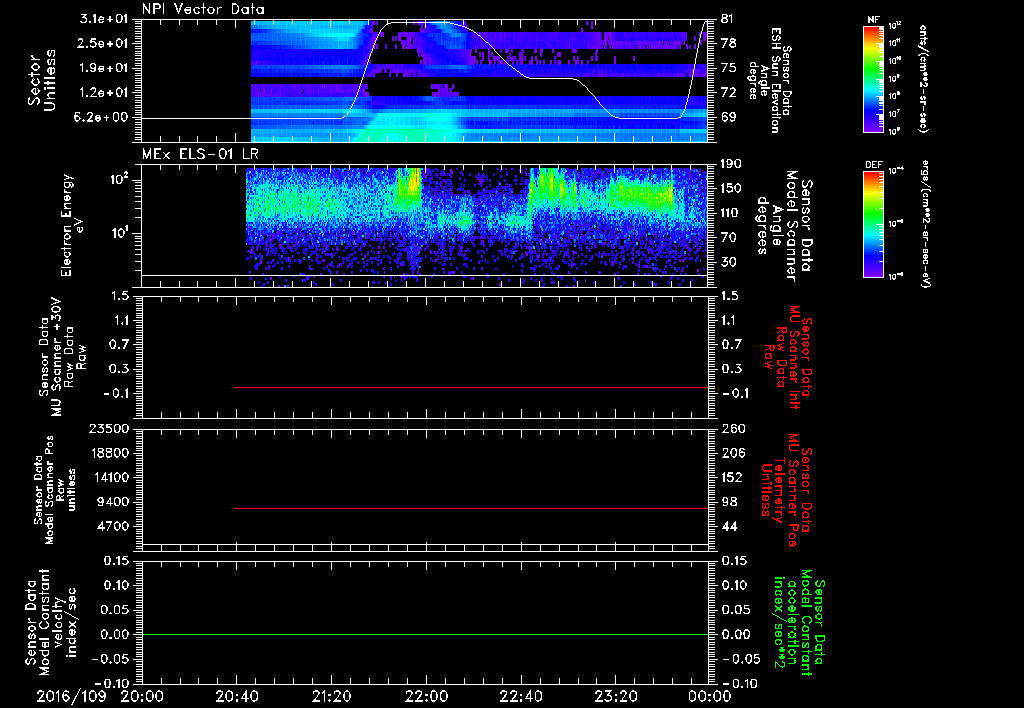Click the "23500" scanner position axis value

coord(108,428)
